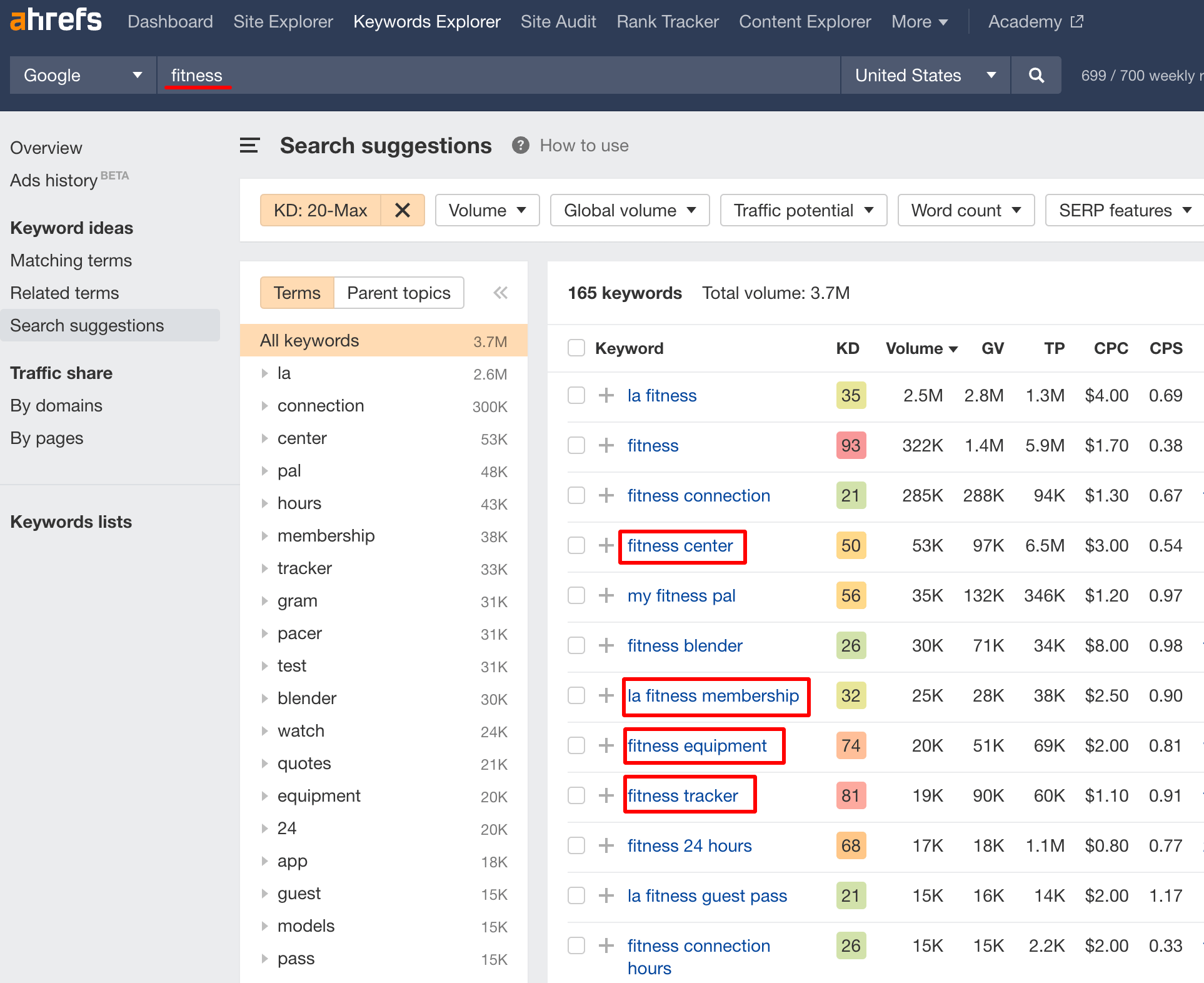Click plus icon for 'fitness connection hours'
This screenshot has width=1204, height=983.
606,945
